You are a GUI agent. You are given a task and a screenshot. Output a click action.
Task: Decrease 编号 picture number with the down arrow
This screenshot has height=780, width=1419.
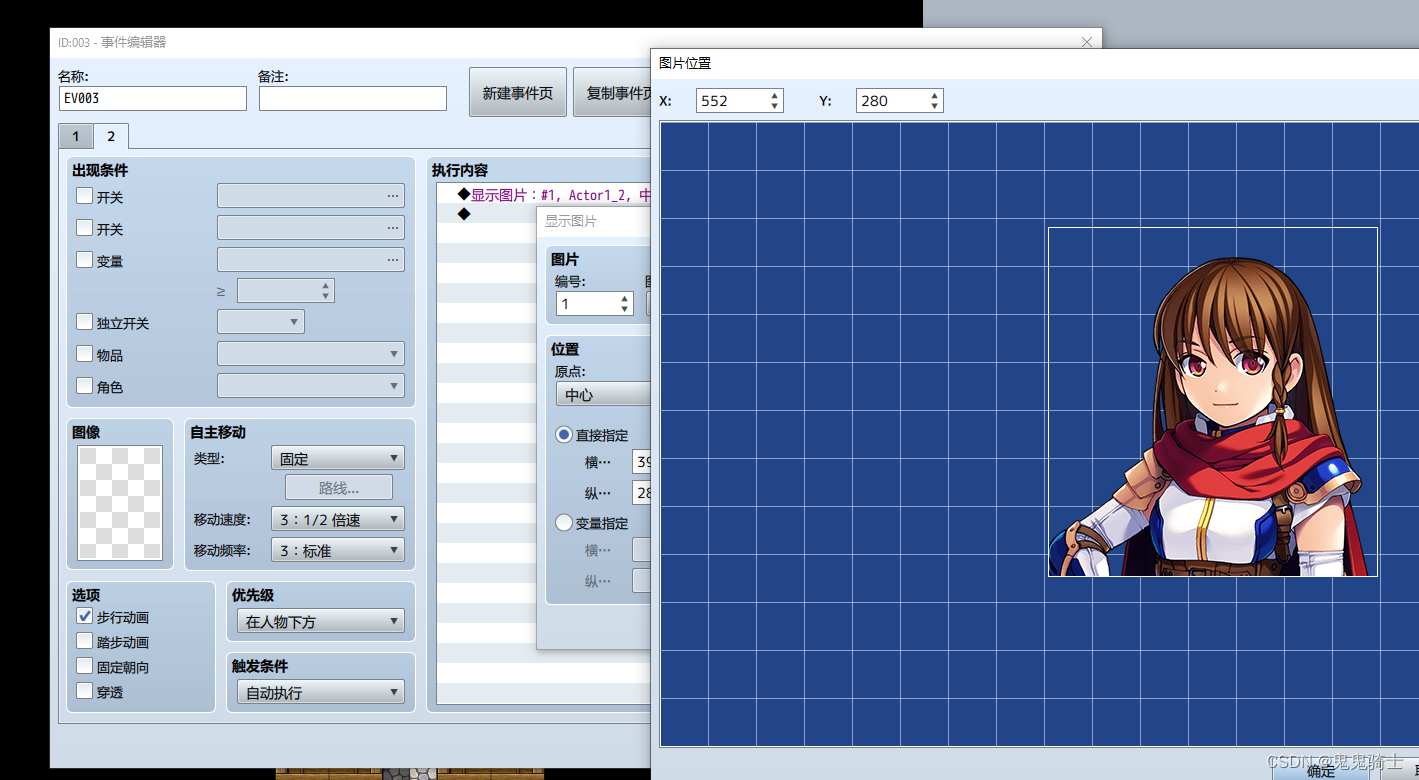click(x=625, y=309)
